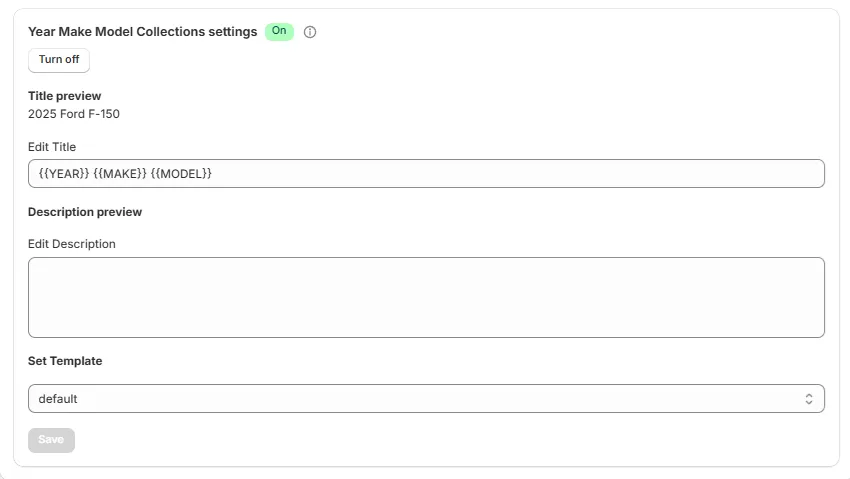850x479 pixels.
Task: Place cursor on the {{MODEL}} token
Action: point(181,174)
